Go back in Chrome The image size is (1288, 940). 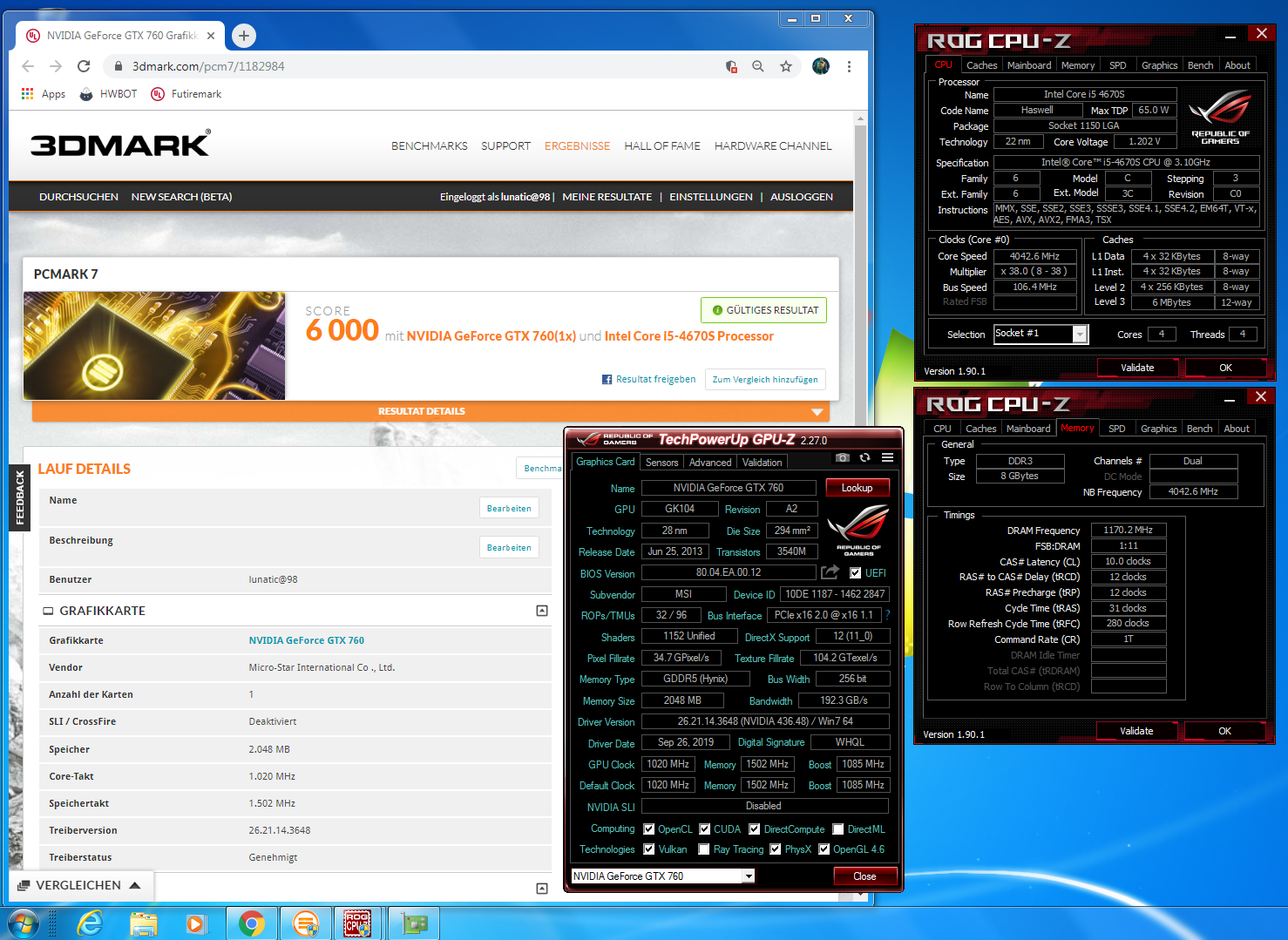point(28,66)
